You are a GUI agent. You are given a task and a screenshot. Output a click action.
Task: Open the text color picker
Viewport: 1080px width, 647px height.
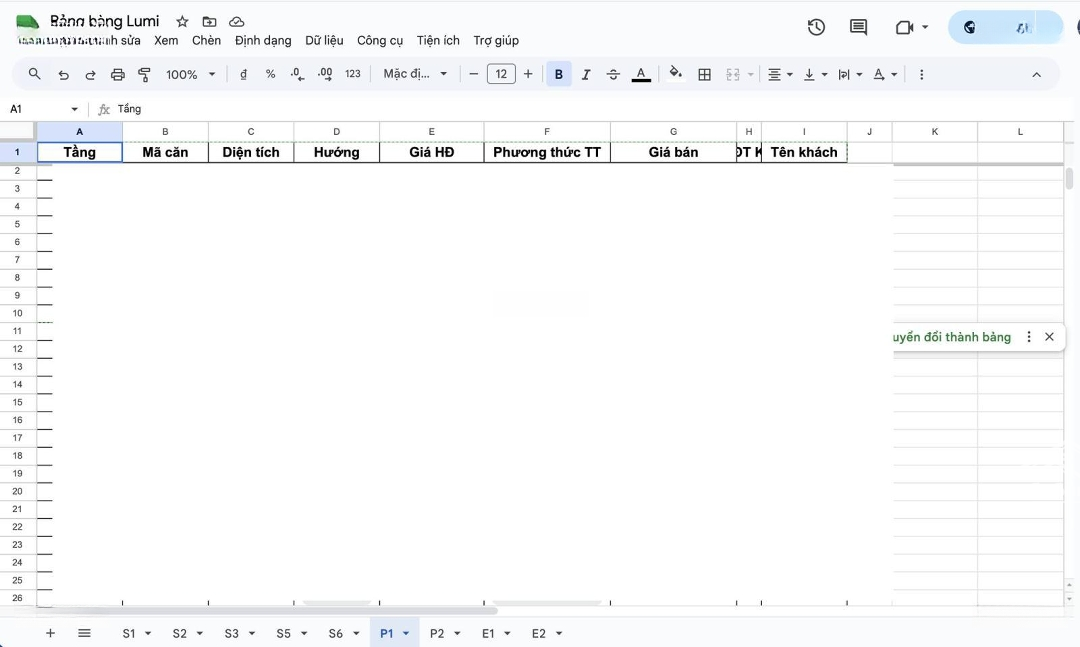click(x=641, y=74)
